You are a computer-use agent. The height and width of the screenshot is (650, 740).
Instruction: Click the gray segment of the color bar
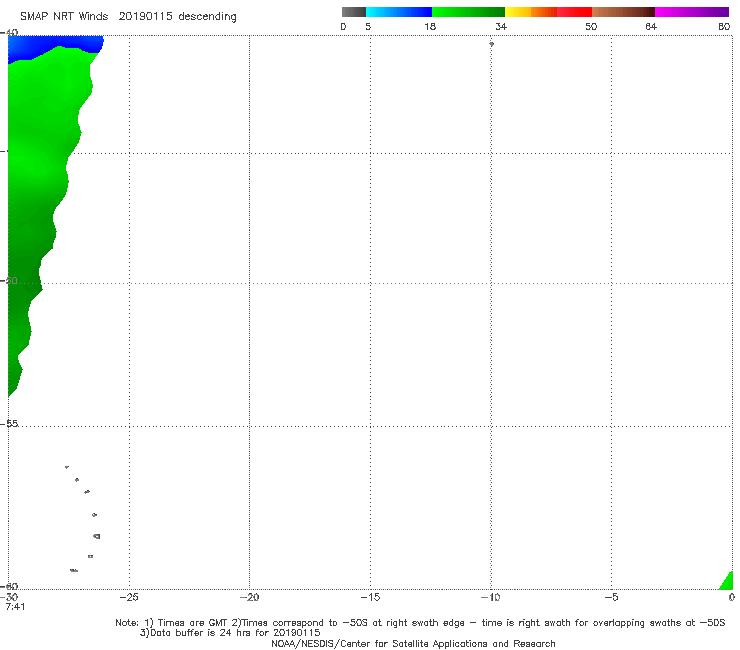[354, 12]
